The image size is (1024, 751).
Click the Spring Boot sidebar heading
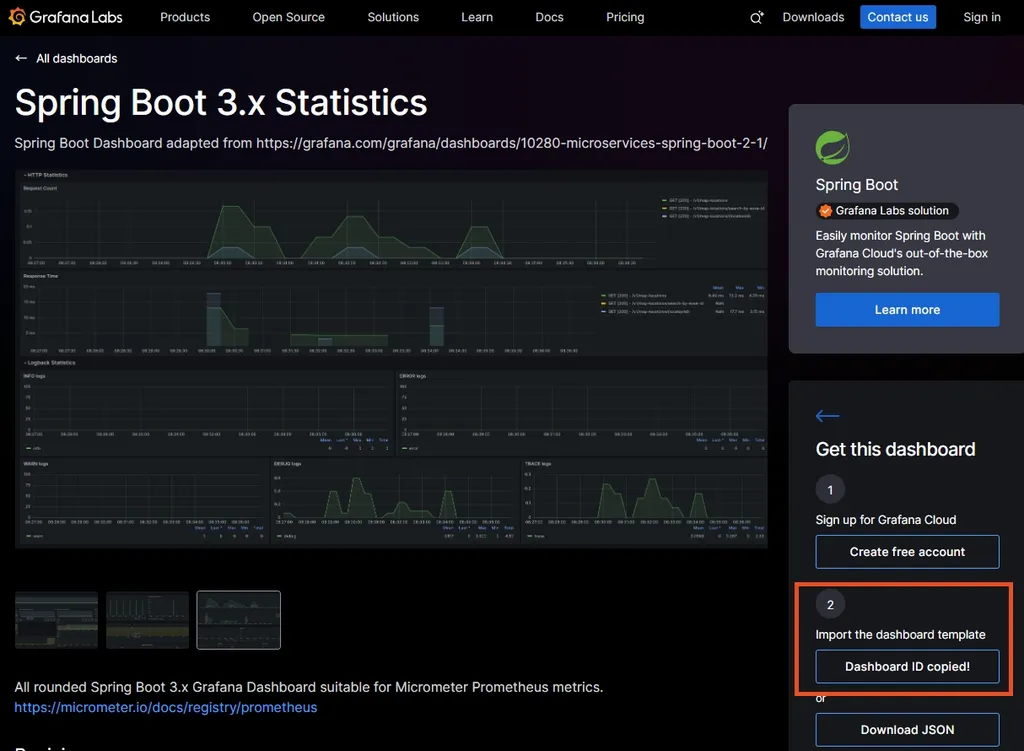[856, 185]
